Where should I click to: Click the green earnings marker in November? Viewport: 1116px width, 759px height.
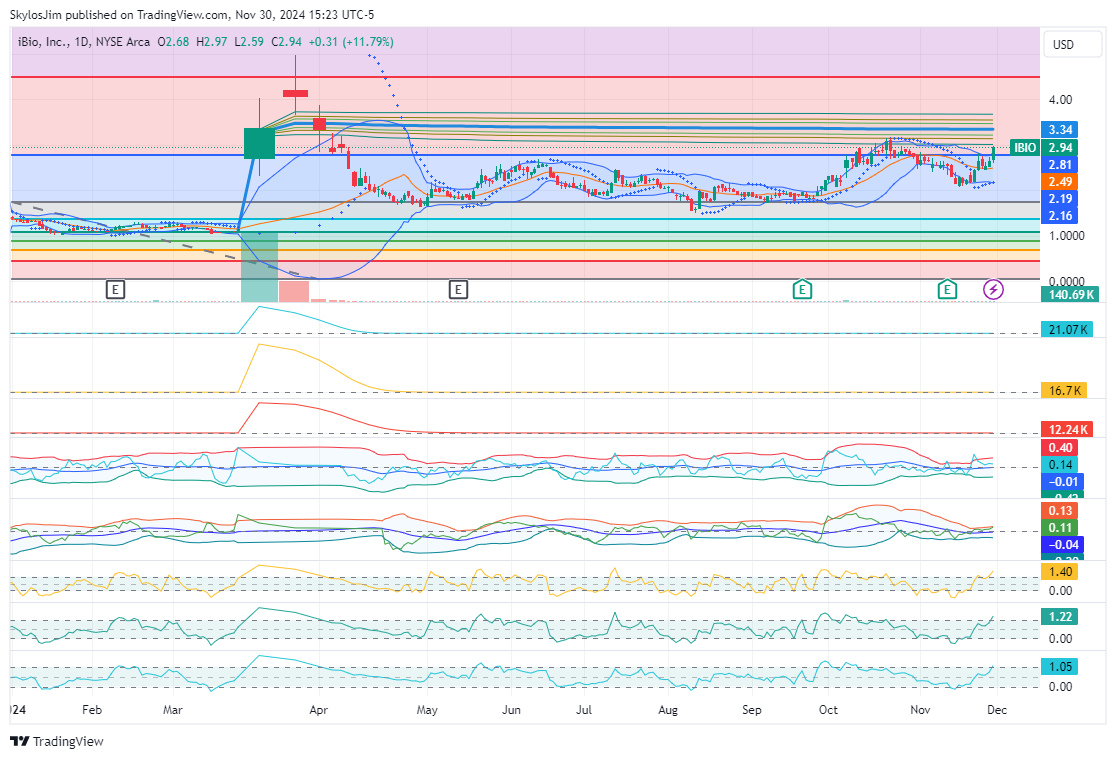click(x=947, y=290)
